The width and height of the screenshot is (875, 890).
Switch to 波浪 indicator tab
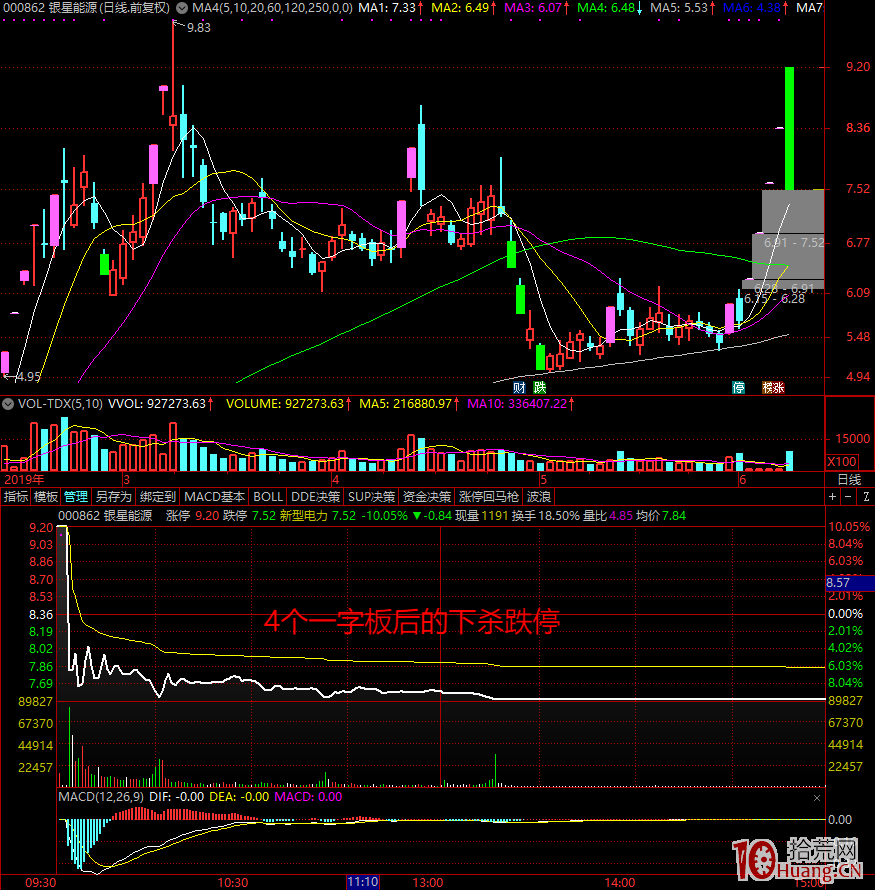click(x=539, y=497)
